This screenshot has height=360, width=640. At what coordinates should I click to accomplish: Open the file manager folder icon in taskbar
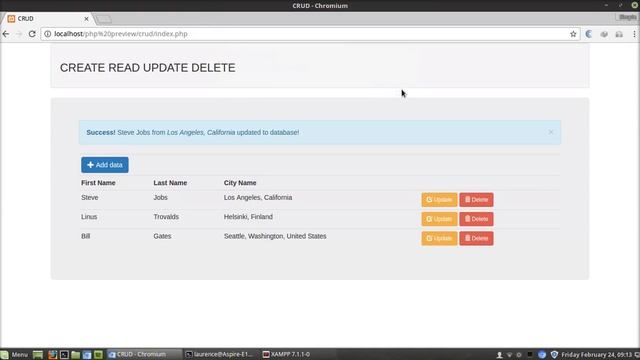[x=76, y=355]
